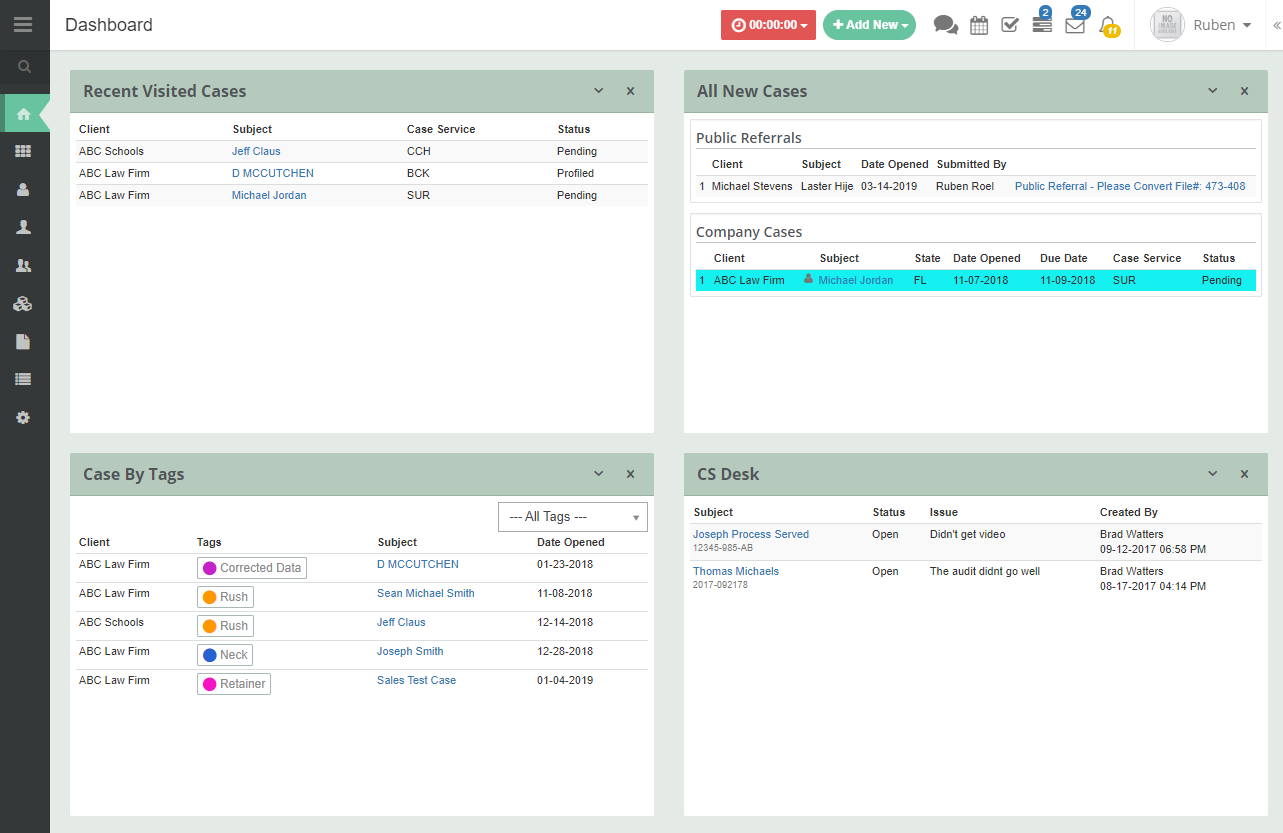Open the chat messages icon in header
Viewport: 1283px width, 833px height.
click(x=945, y=25)
